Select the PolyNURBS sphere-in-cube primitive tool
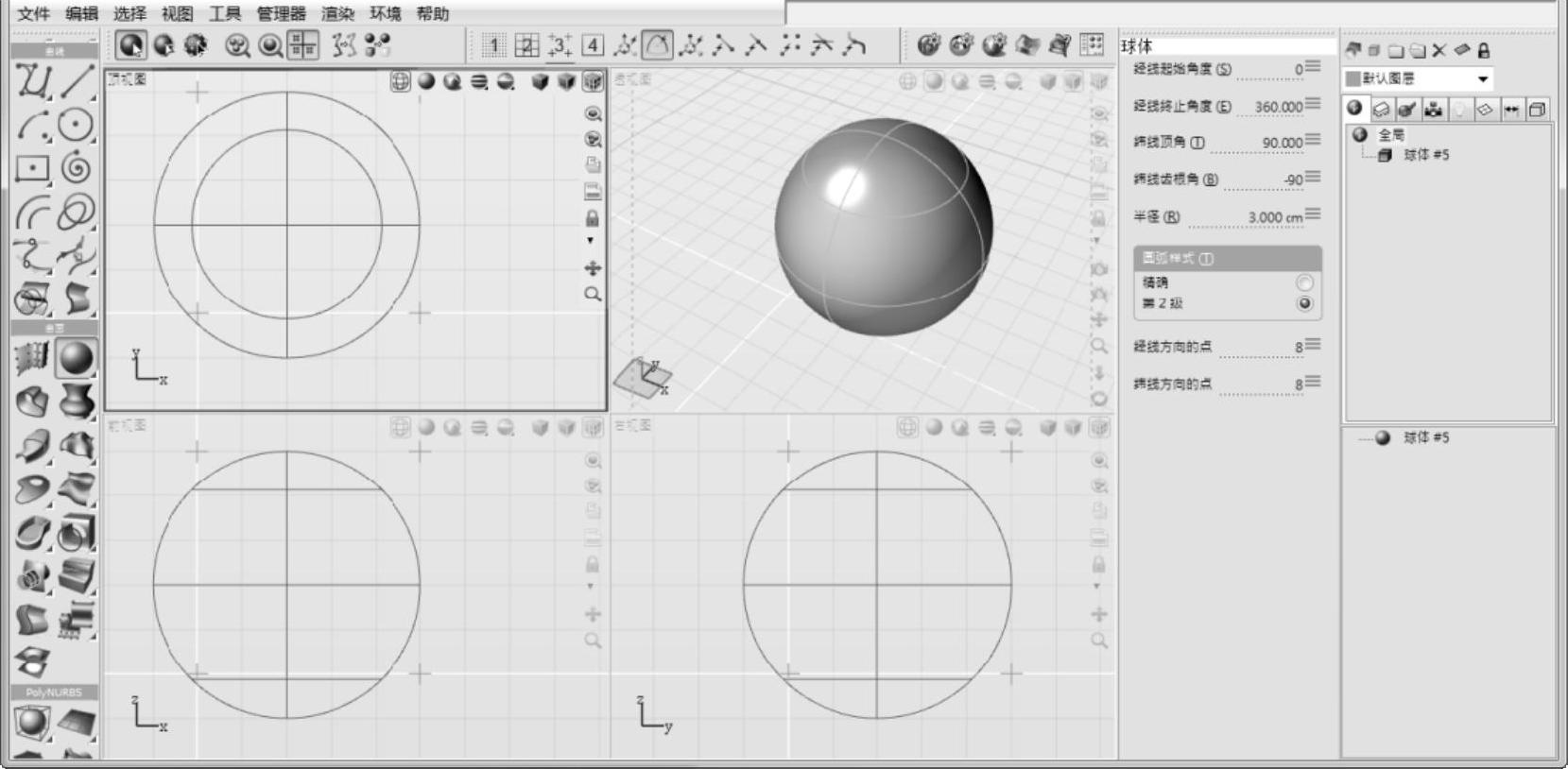 click(32, 723)
